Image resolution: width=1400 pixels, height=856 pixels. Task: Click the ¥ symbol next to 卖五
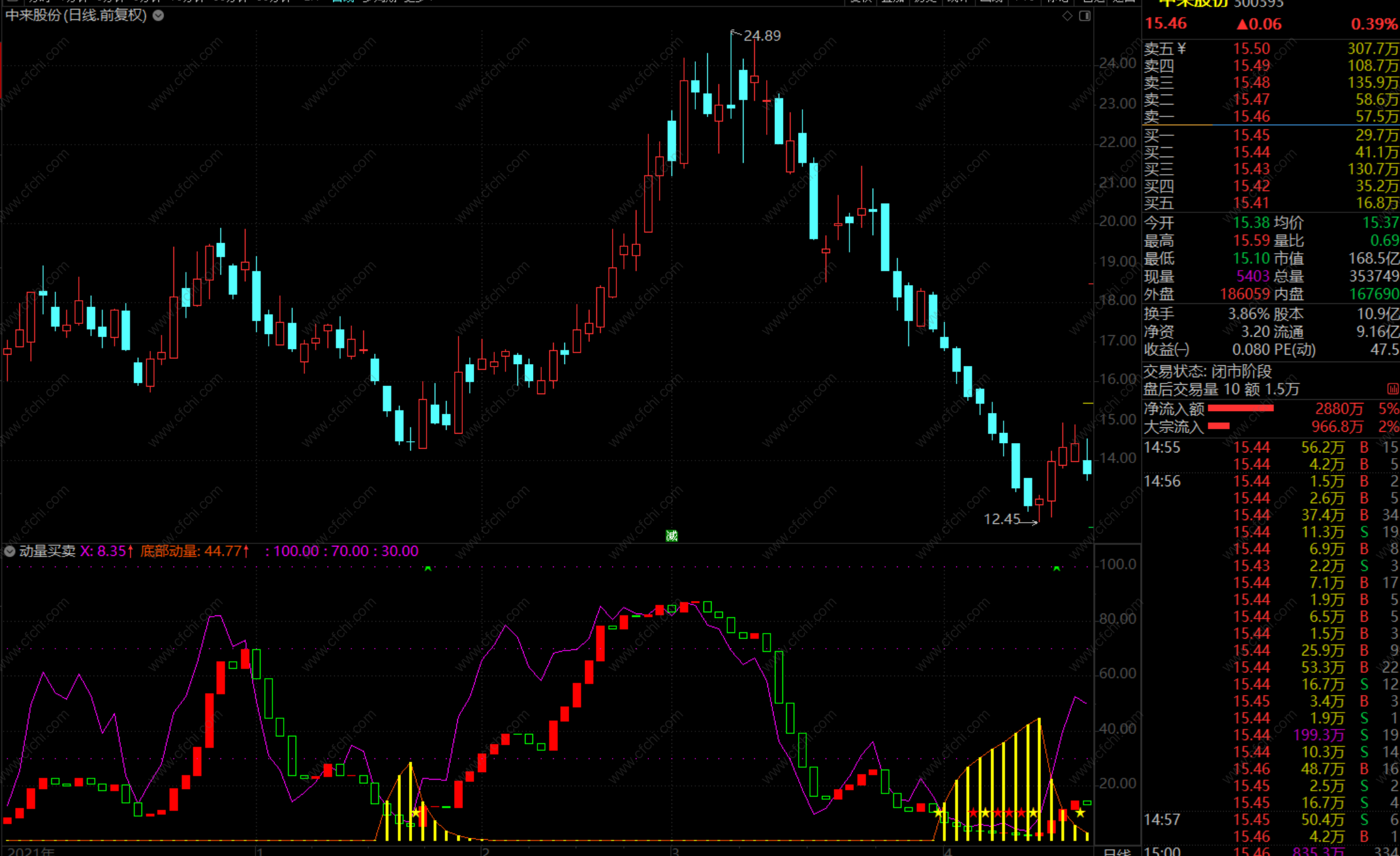[x=1181, y=48]
